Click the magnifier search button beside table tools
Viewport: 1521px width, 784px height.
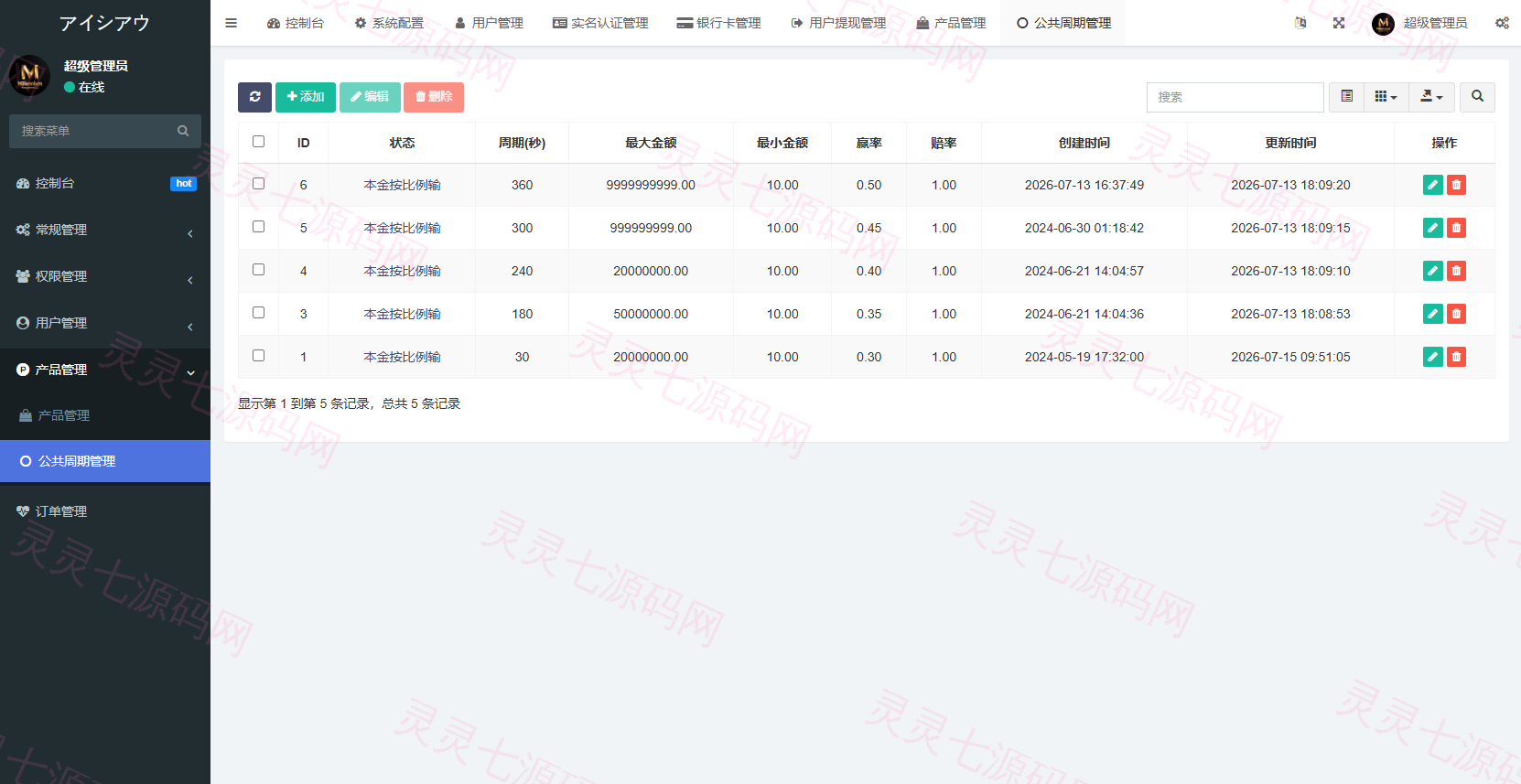coord(1477,97)
